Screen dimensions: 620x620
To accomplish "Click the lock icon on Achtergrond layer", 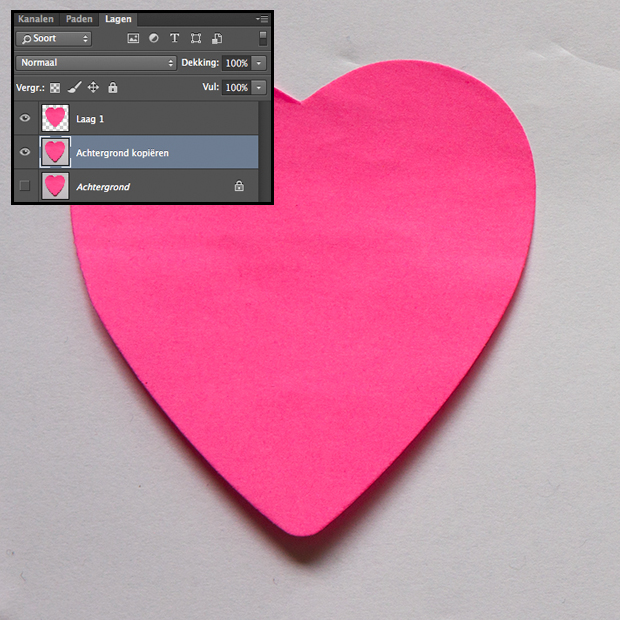I will coord(239,186).
